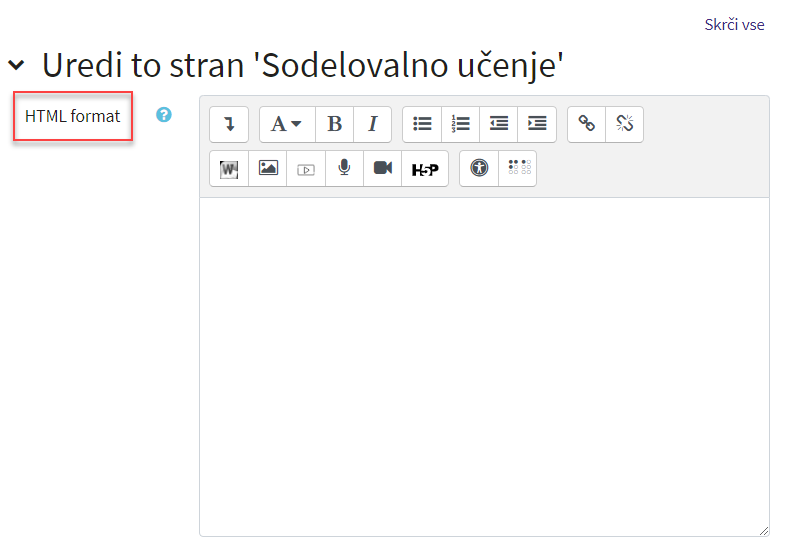
Task: Collapse the 'Uredi to stran' section
Action: tap(16, 66)
